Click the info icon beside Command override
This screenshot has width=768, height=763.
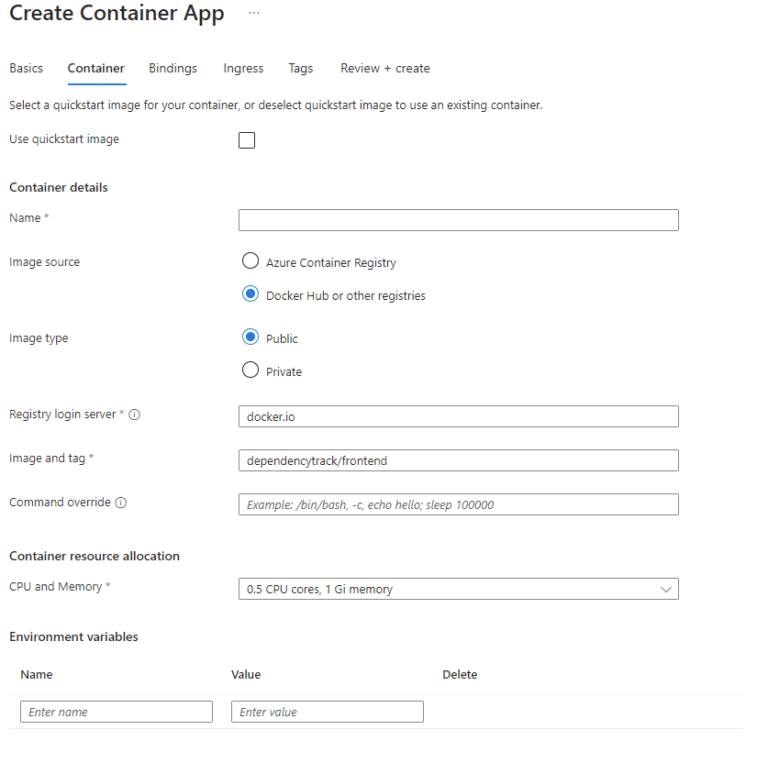pyautogui.click(x=121, y=503)
